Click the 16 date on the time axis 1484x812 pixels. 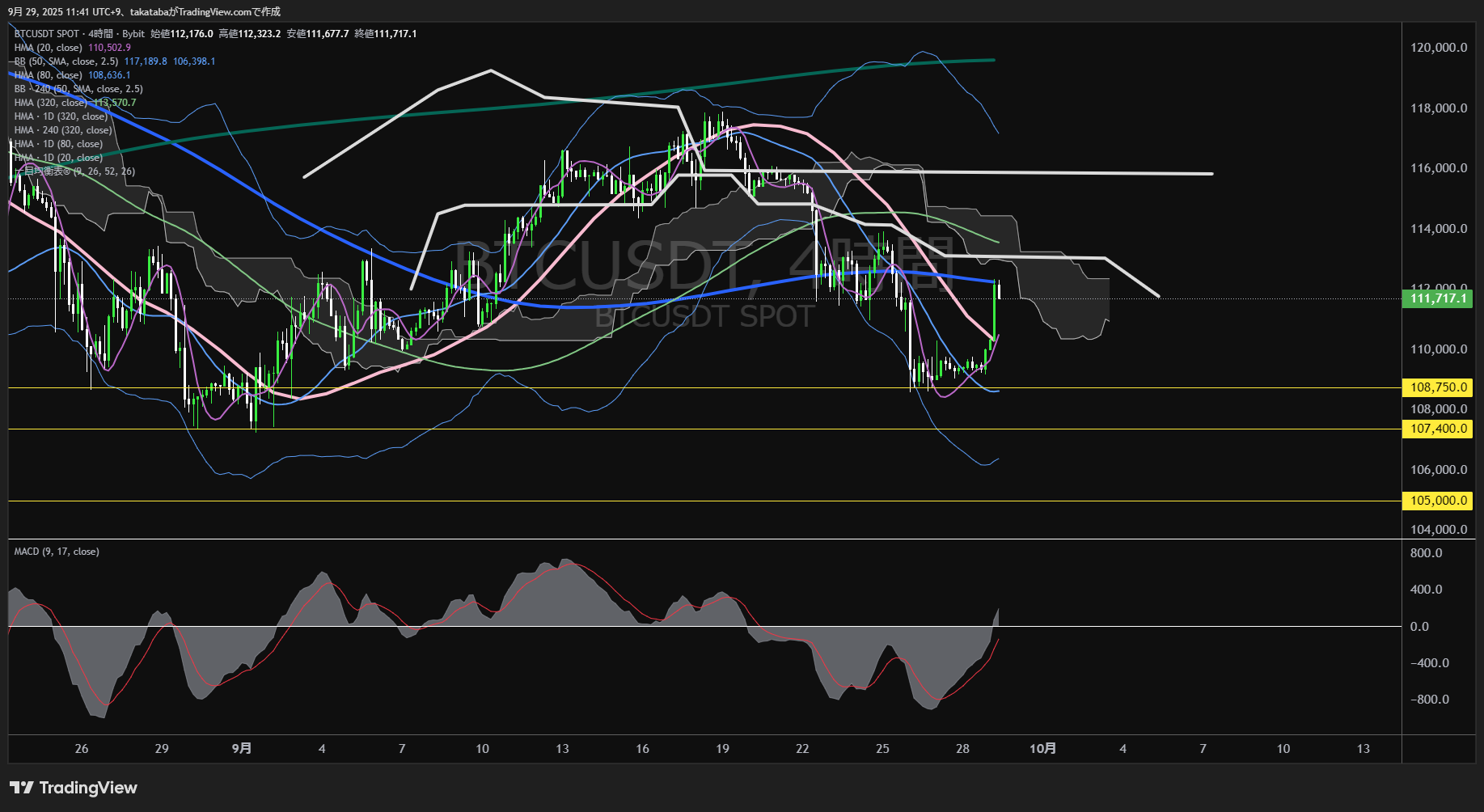tap(642, 749)
